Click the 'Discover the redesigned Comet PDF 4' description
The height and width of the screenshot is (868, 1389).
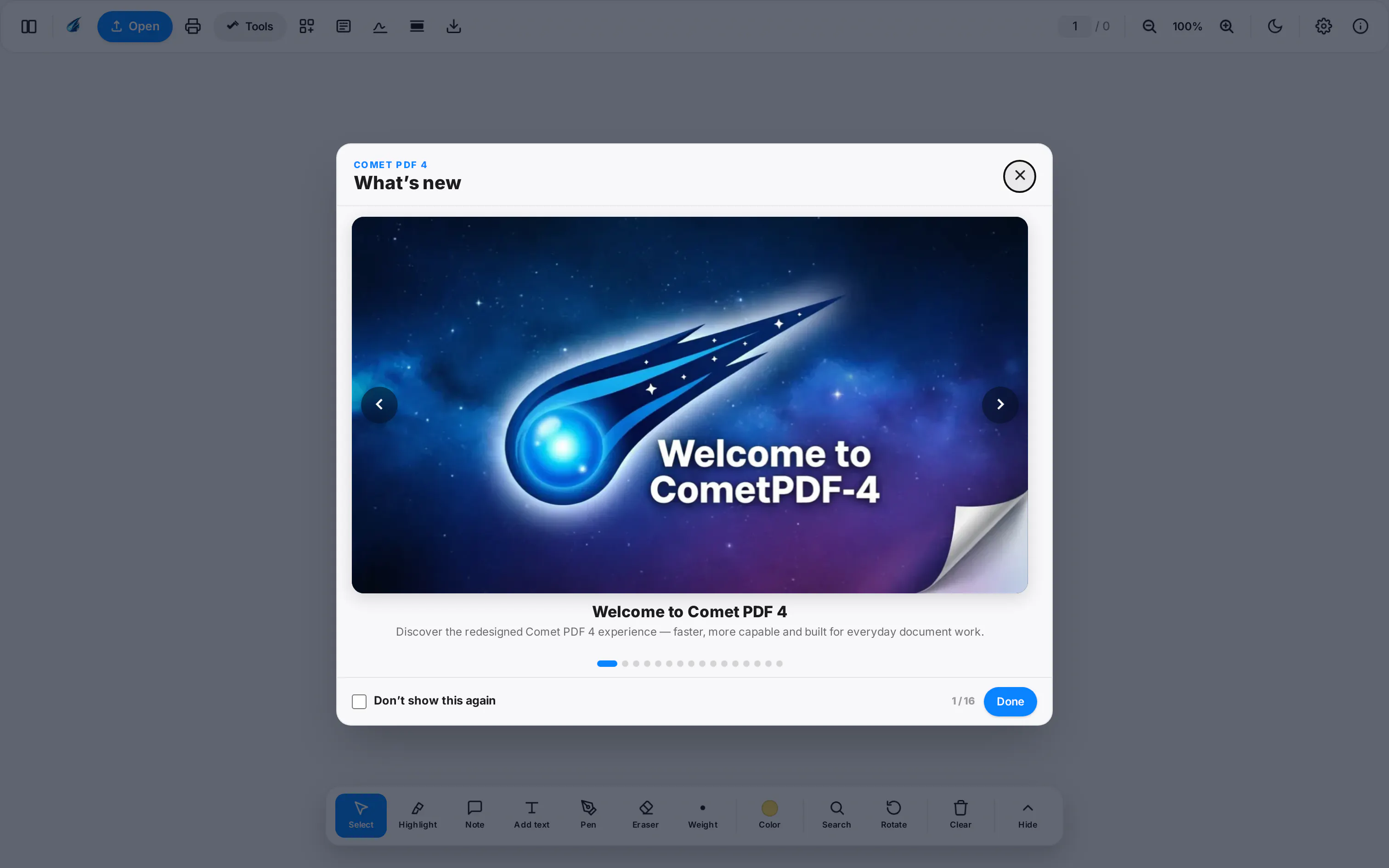click(689, 632)
